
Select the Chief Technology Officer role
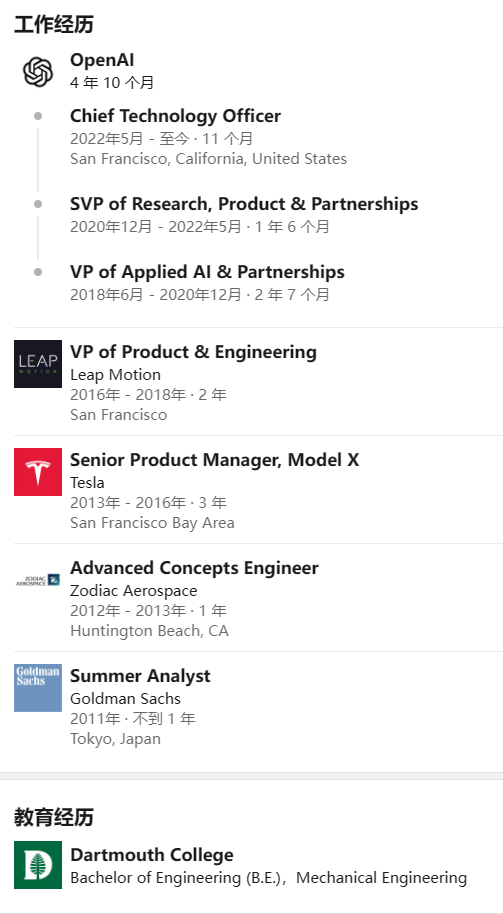[175, 116]
